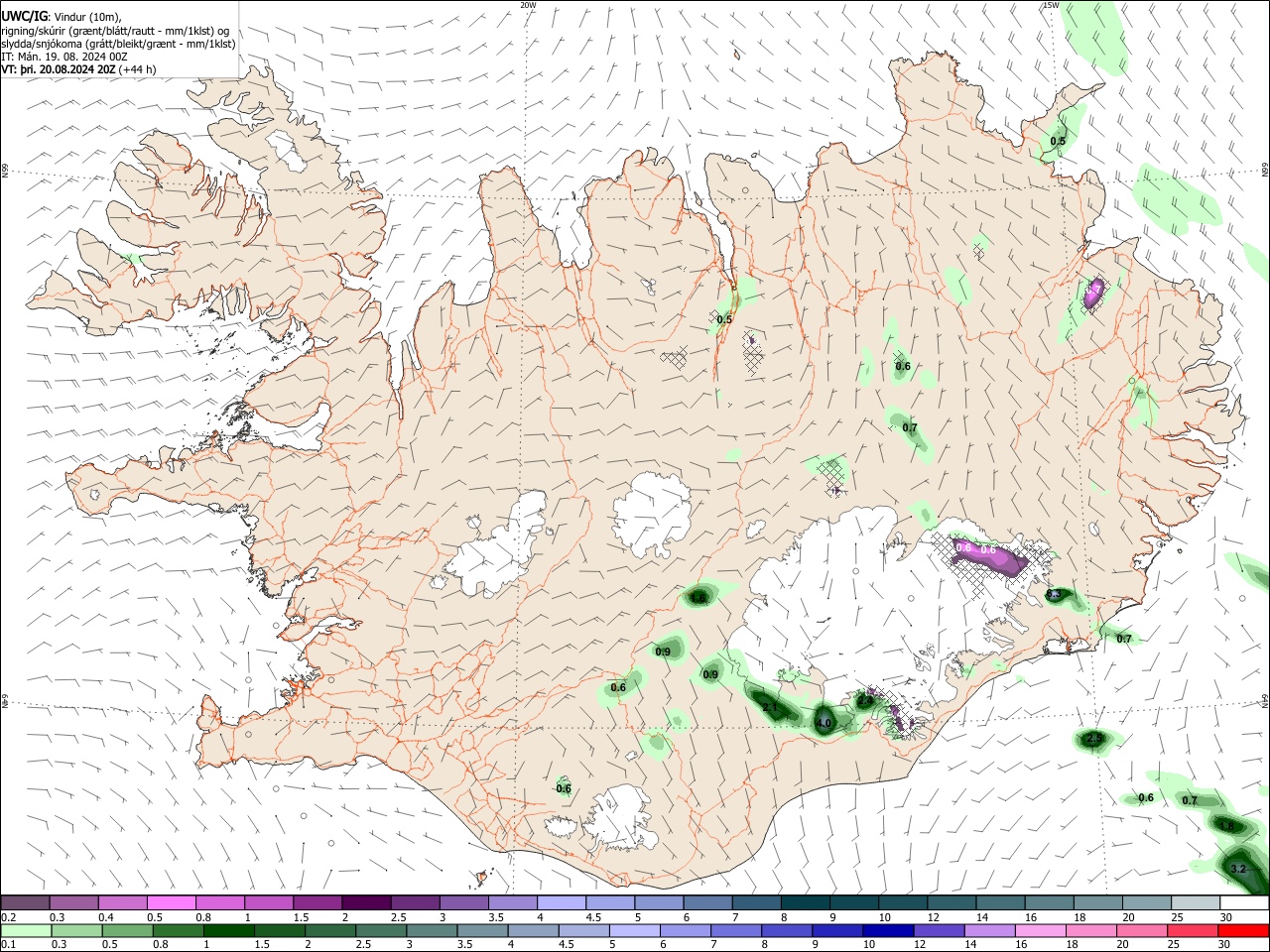Screen dimensions: 1270x952
Task: Click the 'IT: Mán. 19. 08. 2024 00Z' line
Action: click(64, 57)
